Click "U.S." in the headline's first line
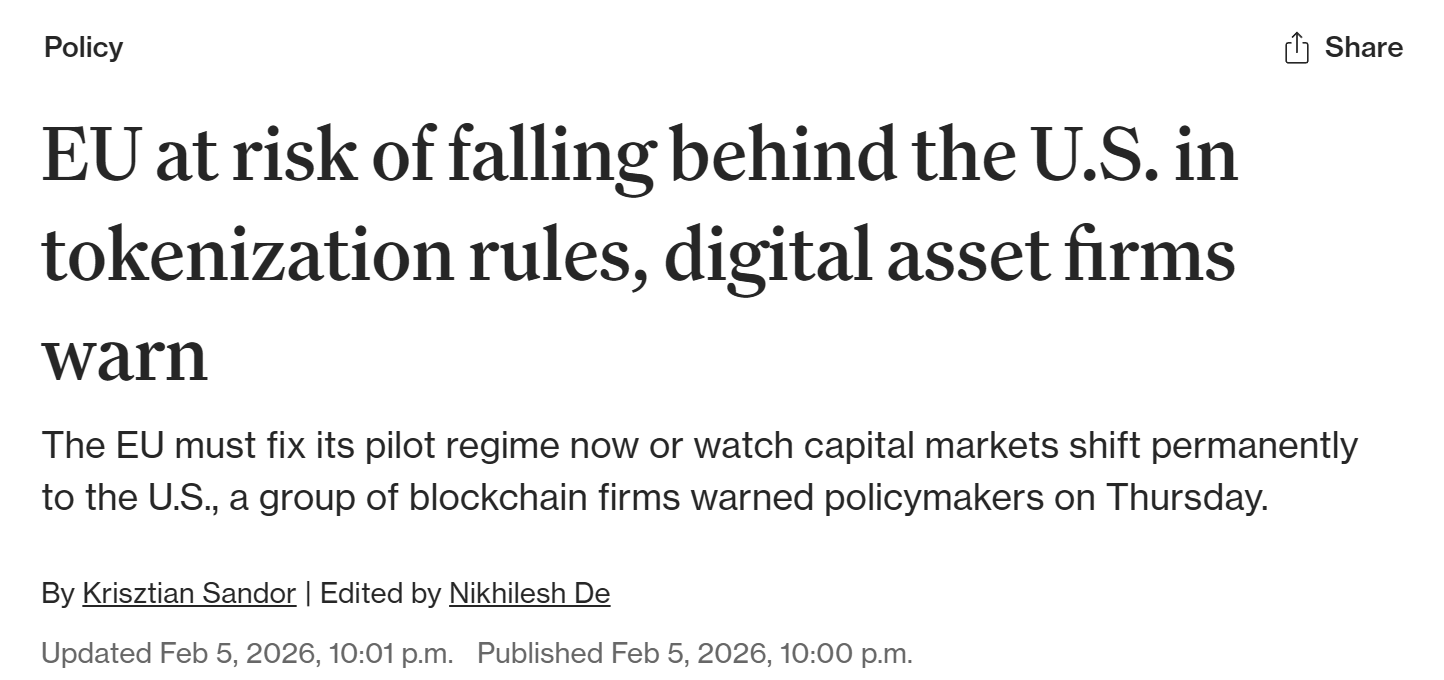1444x680 pixels. [x=1096, y=155]
